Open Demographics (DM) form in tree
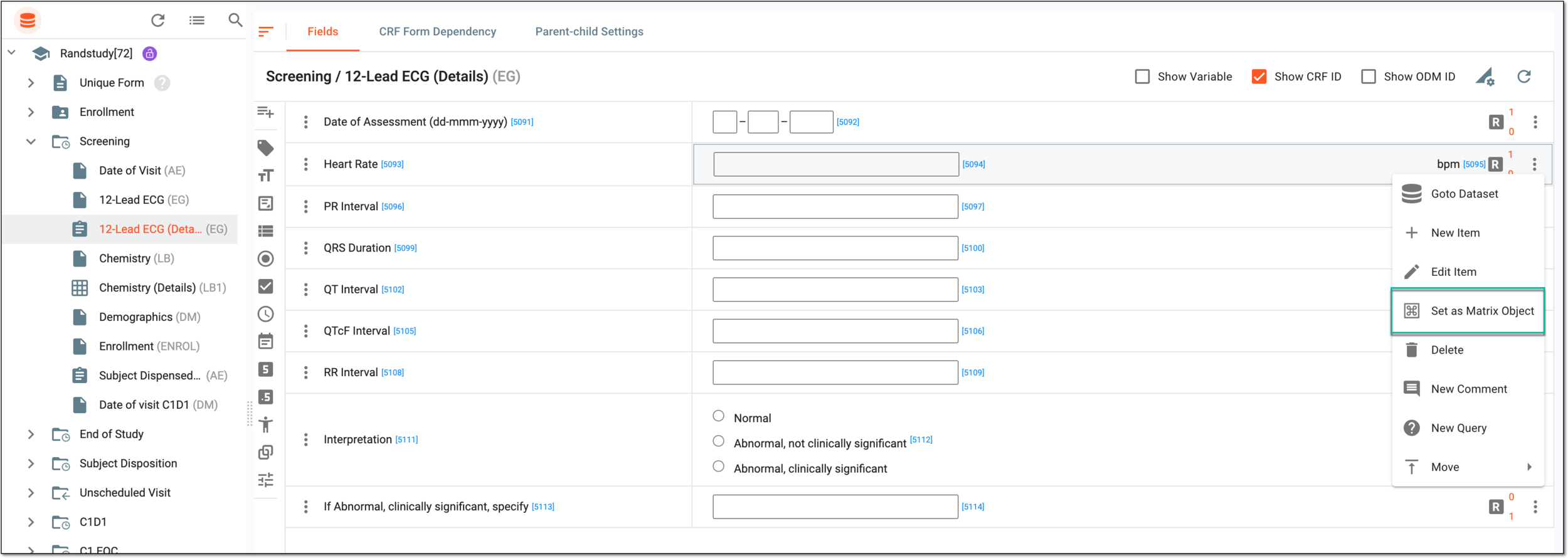 click(x=149, y=317)
